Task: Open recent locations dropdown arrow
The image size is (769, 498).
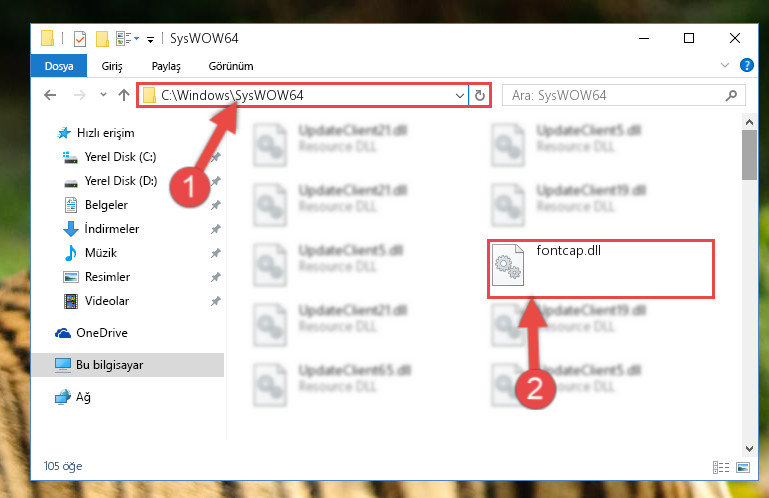Action: click(x=103, y=95)
